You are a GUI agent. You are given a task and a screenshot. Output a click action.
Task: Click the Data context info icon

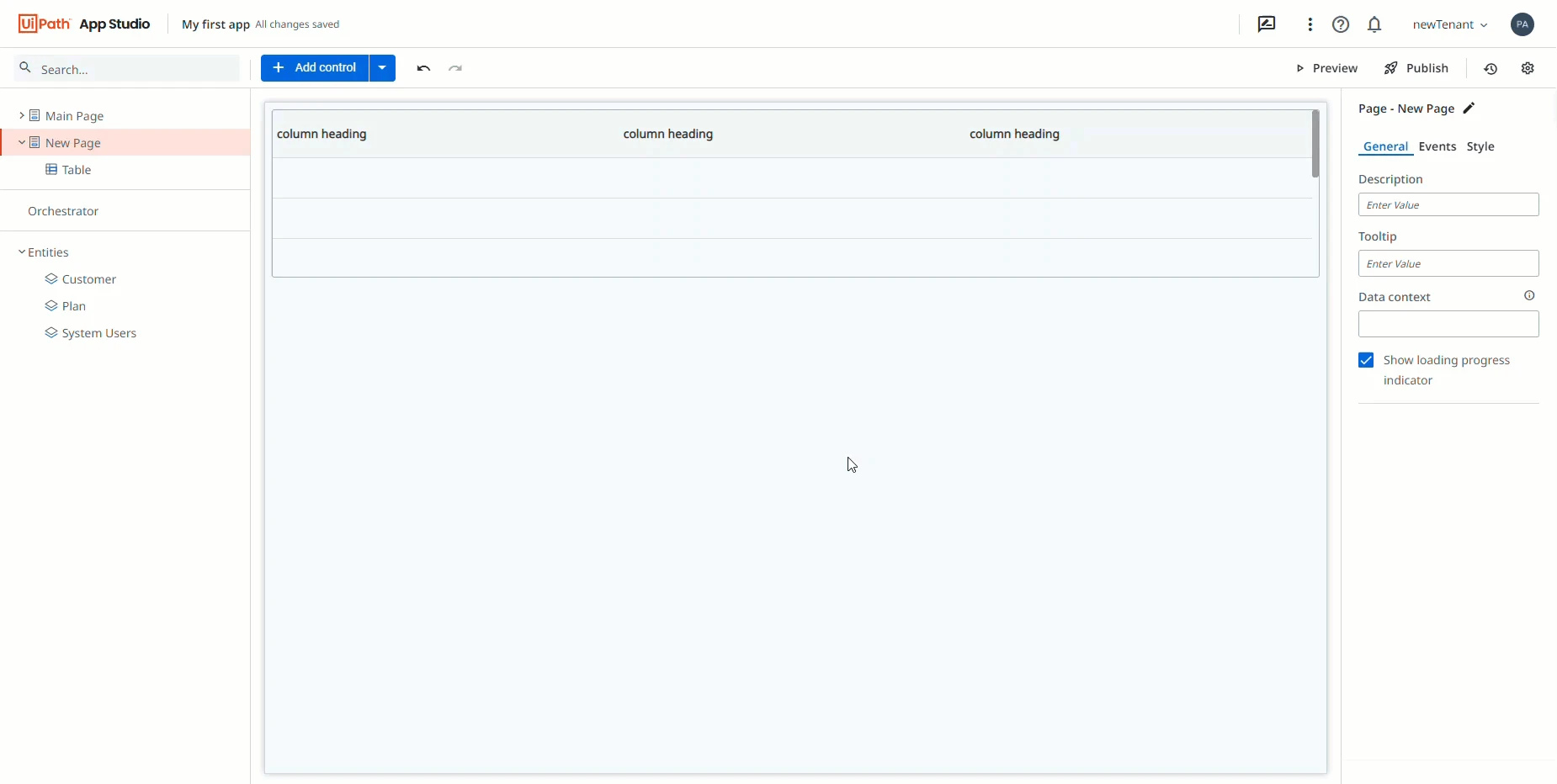click(x=1529, y=295)
